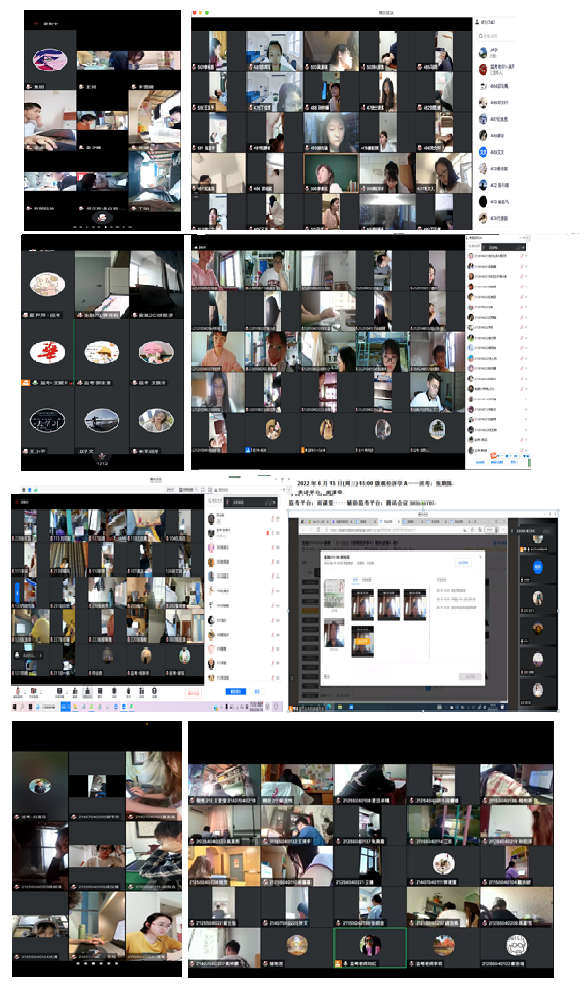This screenshot has height=985, width=587.
Task: Select second tab in snapshot dialog
Action: 366,579
